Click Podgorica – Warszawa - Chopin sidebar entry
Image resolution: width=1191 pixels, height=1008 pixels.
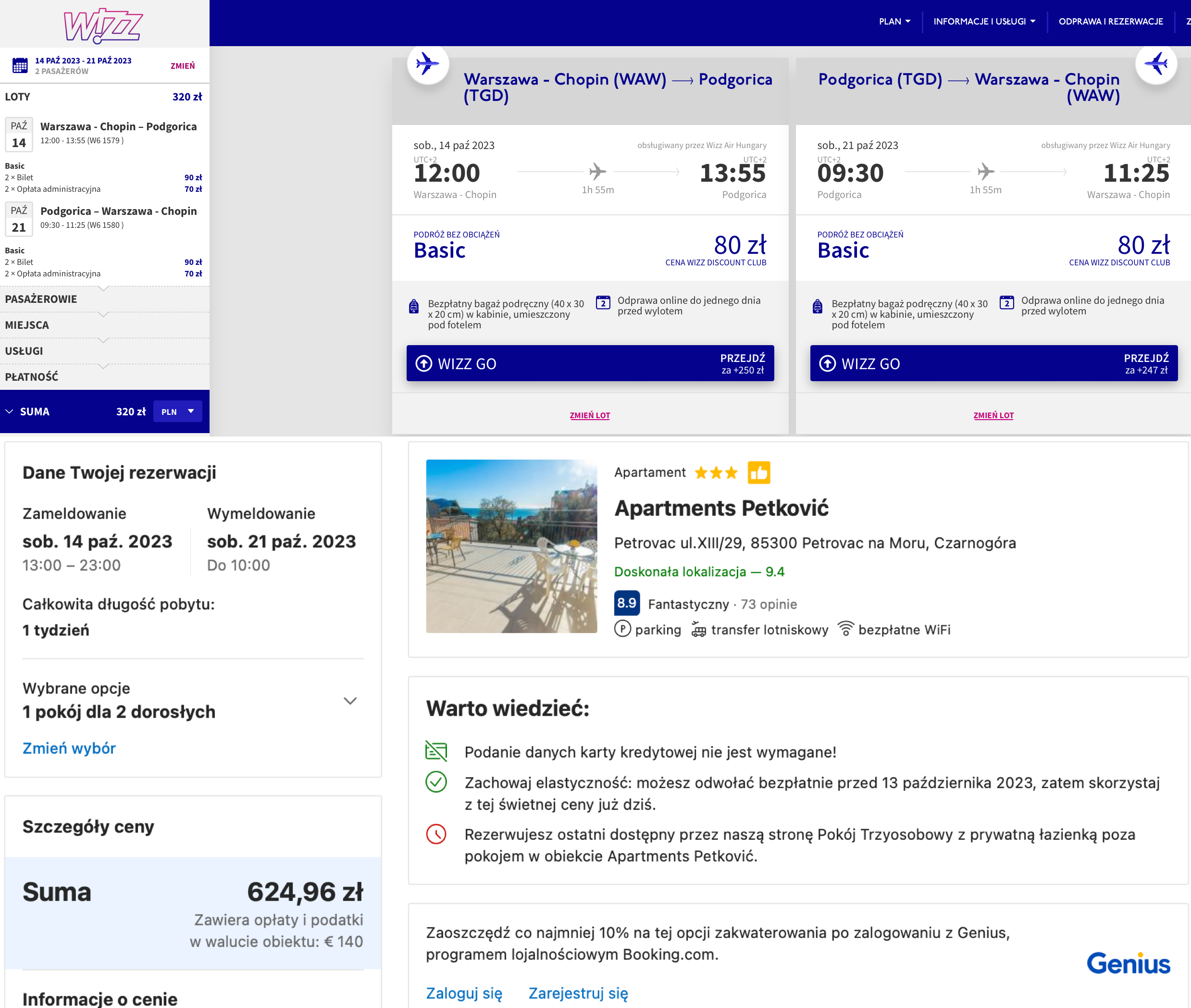[118, 211]
